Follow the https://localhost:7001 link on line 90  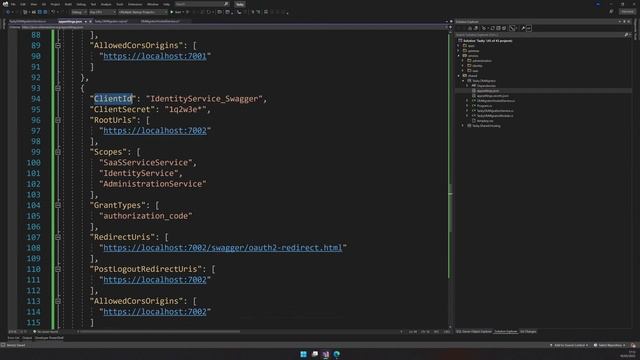pos(155,56)
